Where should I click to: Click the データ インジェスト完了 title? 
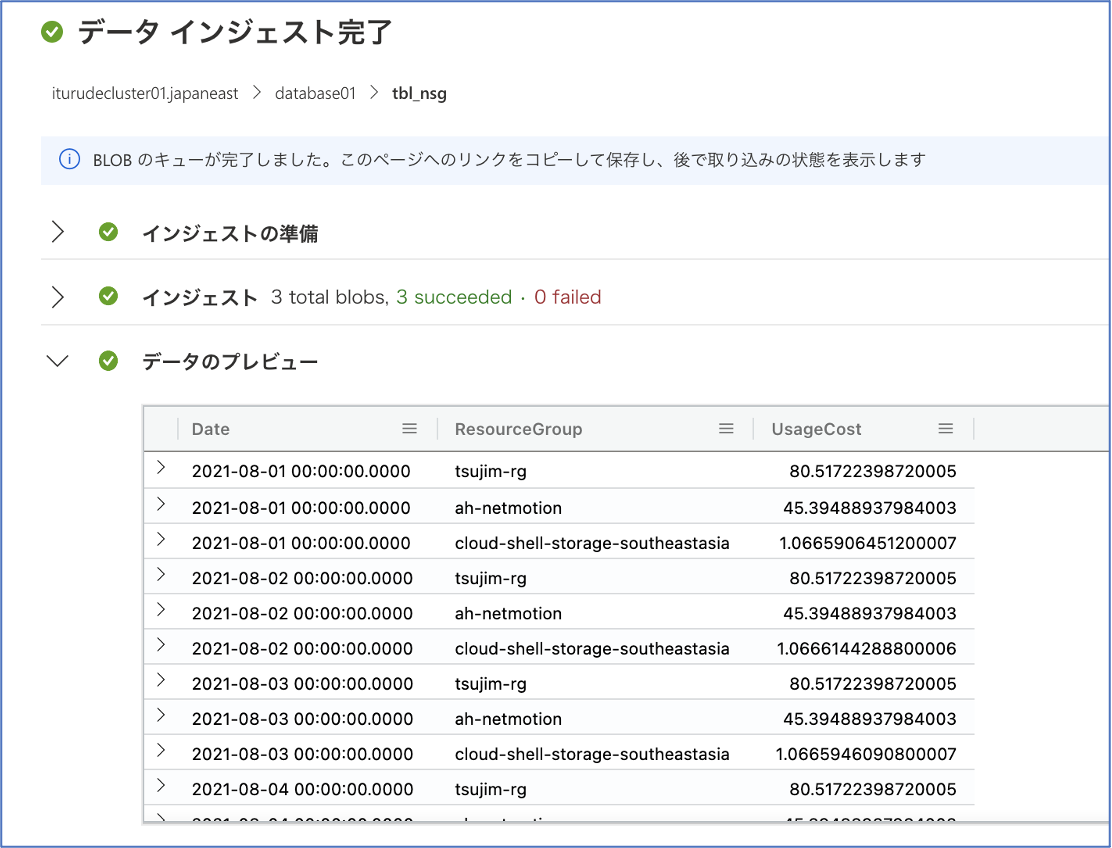[x=234, y=33]
